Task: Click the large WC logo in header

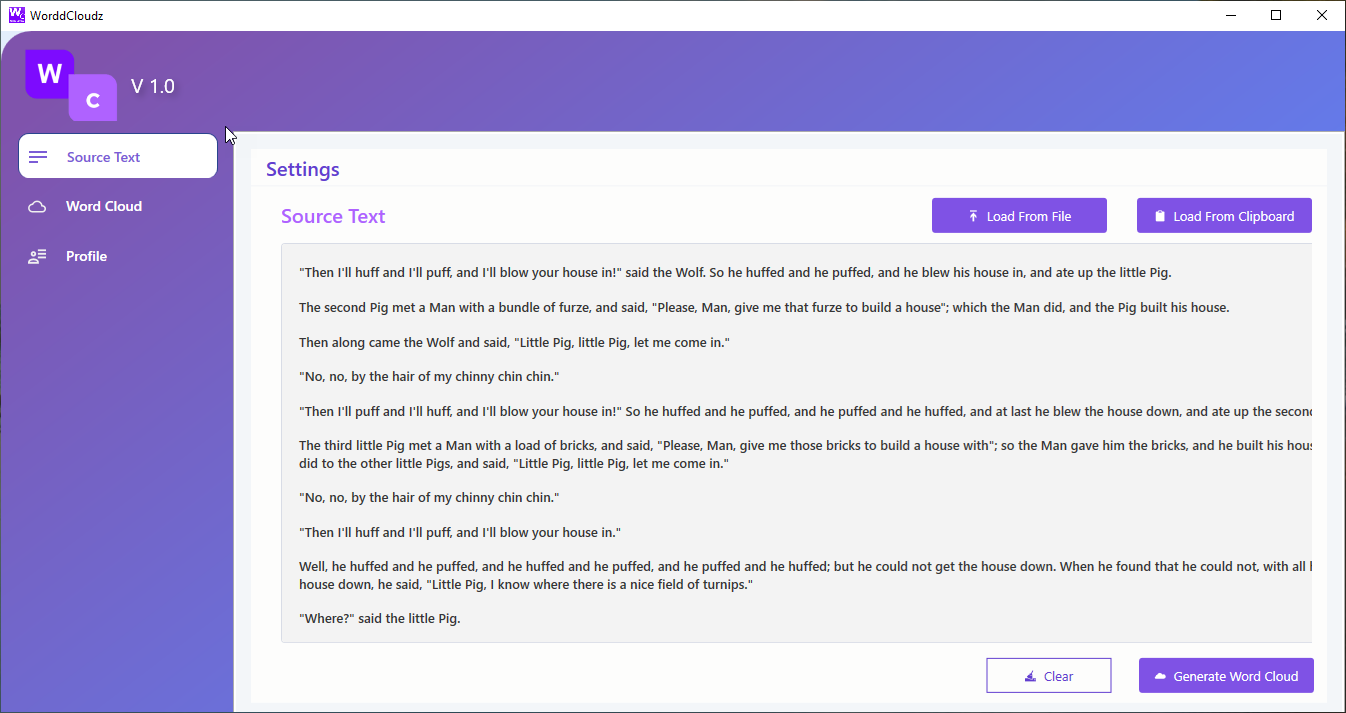Action: click(70, 85)
